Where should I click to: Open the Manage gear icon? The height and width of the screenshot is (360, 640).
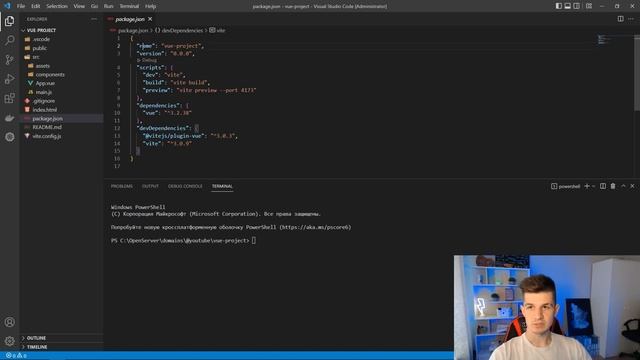click(x=9, y=341)
